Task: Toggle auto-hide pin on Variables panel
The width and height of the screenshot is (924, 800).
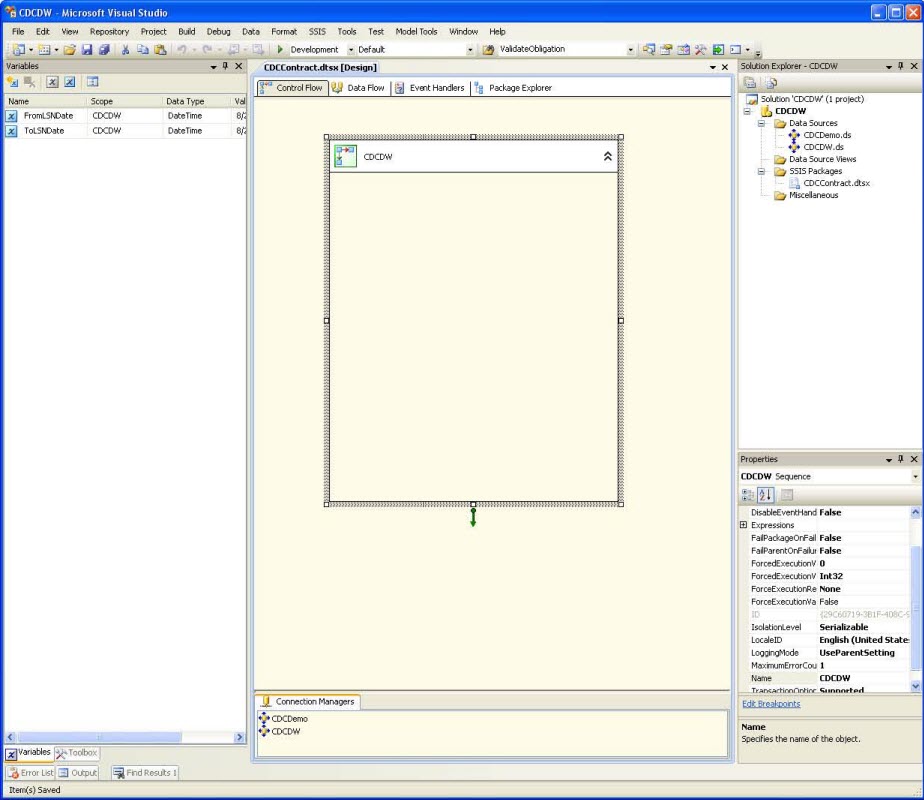Action: 225,66
